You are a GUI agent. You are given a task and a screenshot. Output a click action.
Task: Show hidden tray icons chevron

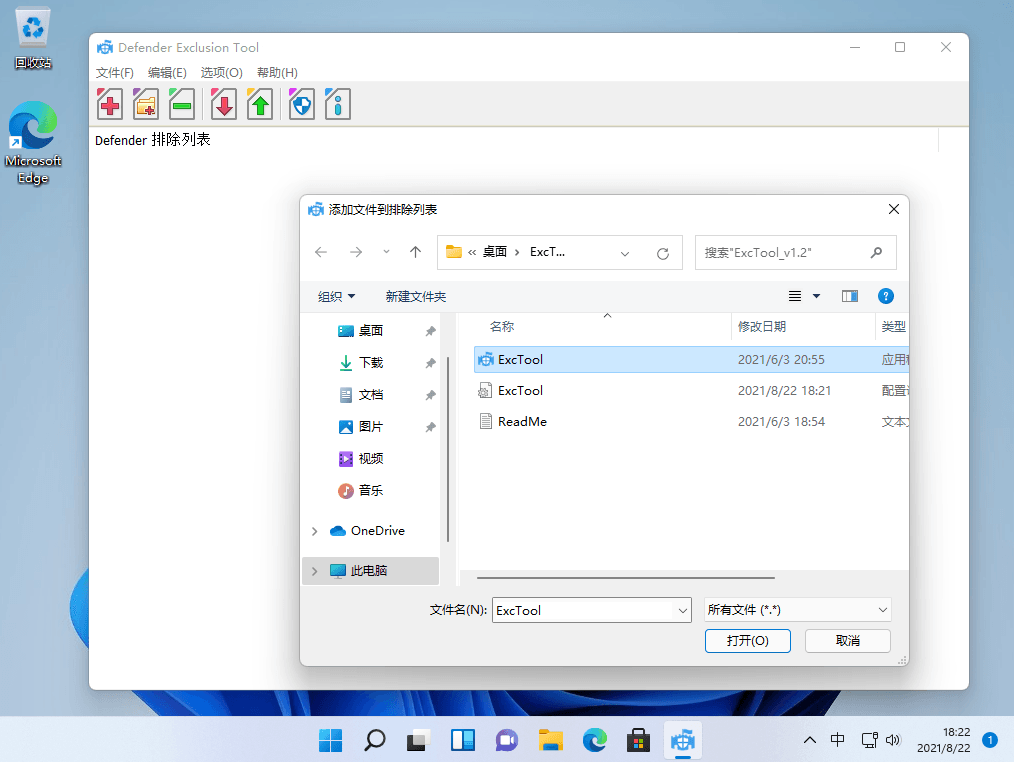click(809, 740)
